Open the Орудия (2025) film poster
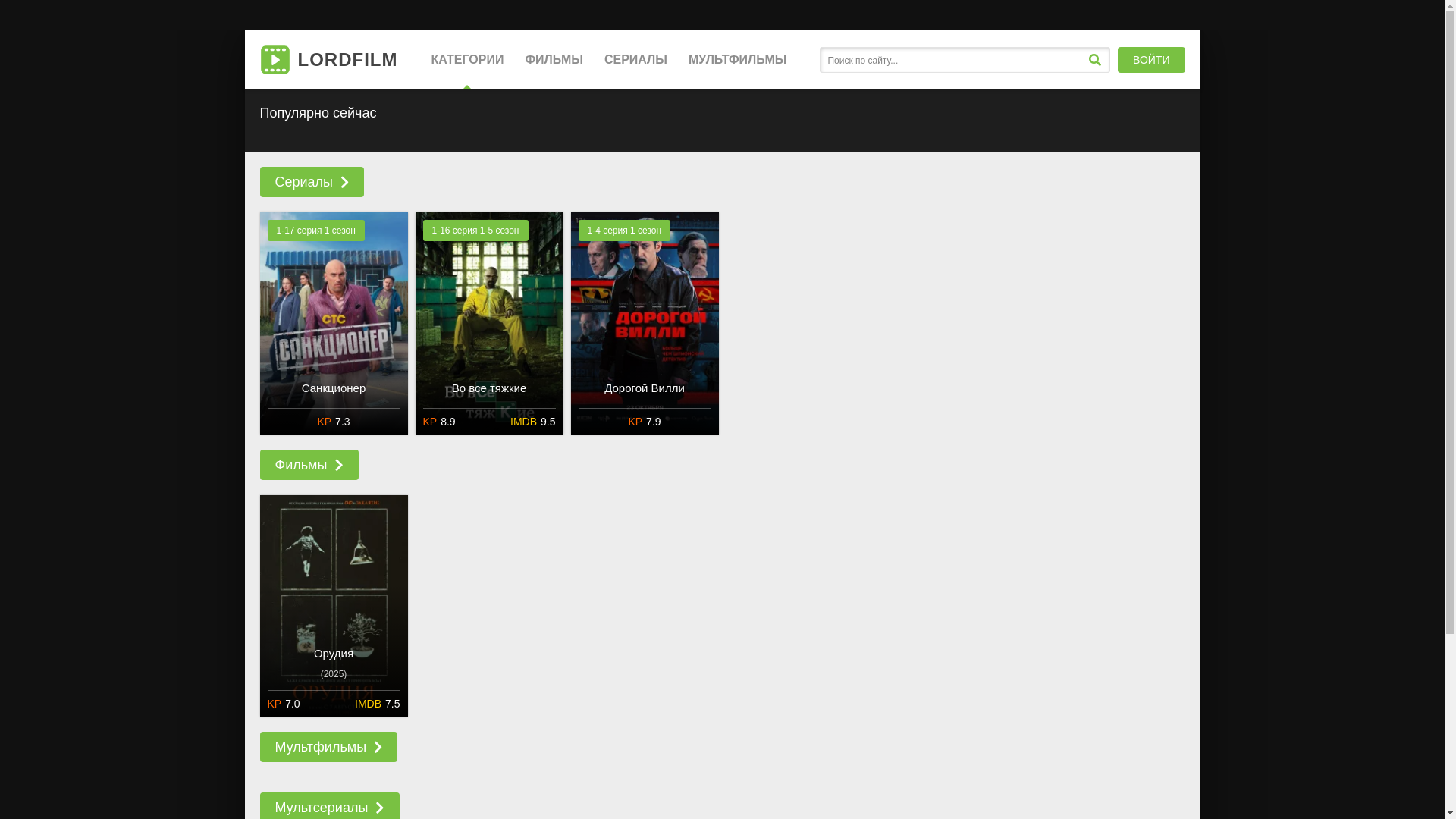 coord(334,606)
